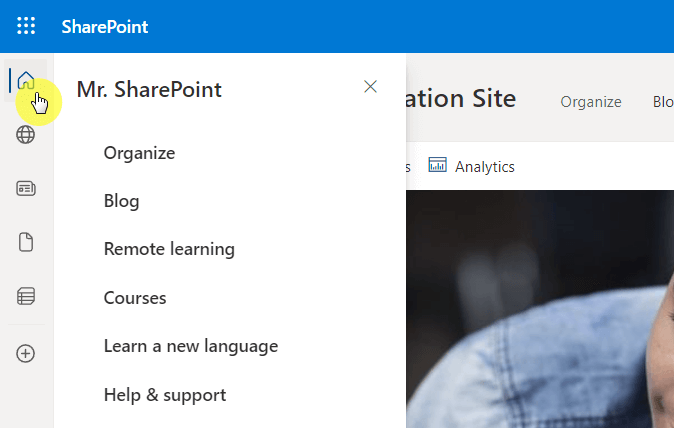The width and height of the screenshot is (674, 428).
Task: Open Courses link in panel
Action: (135, 298)
